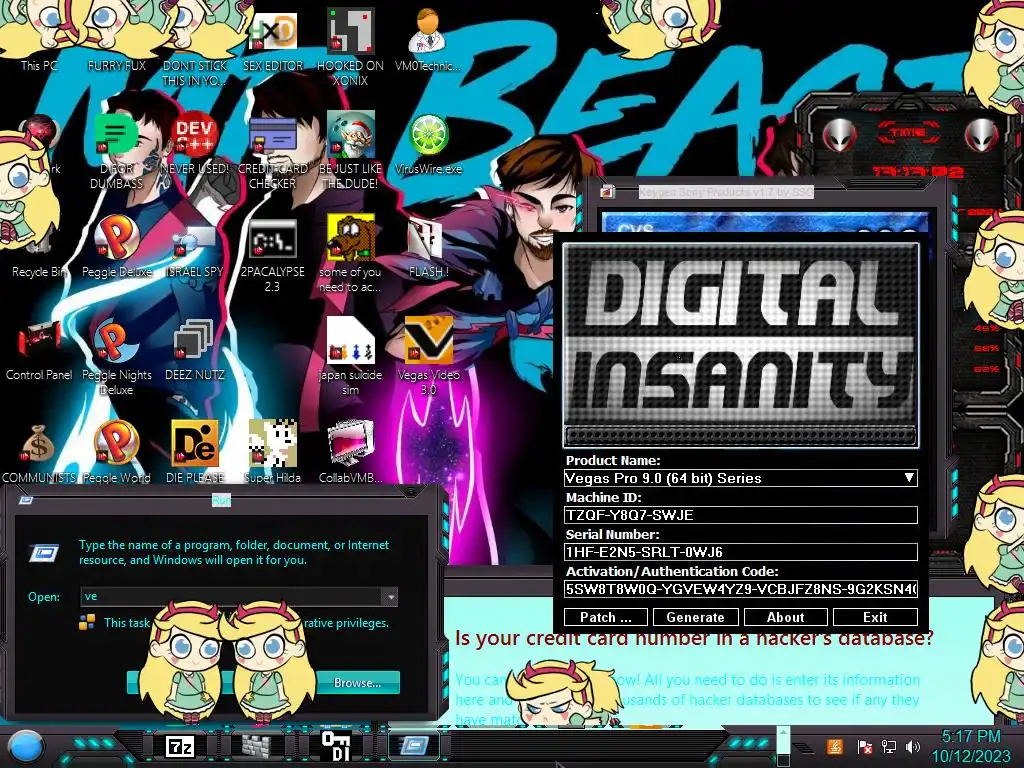1024x768 pixels.
Task: Click the orange Java tray icon
Action: (835, 746)
